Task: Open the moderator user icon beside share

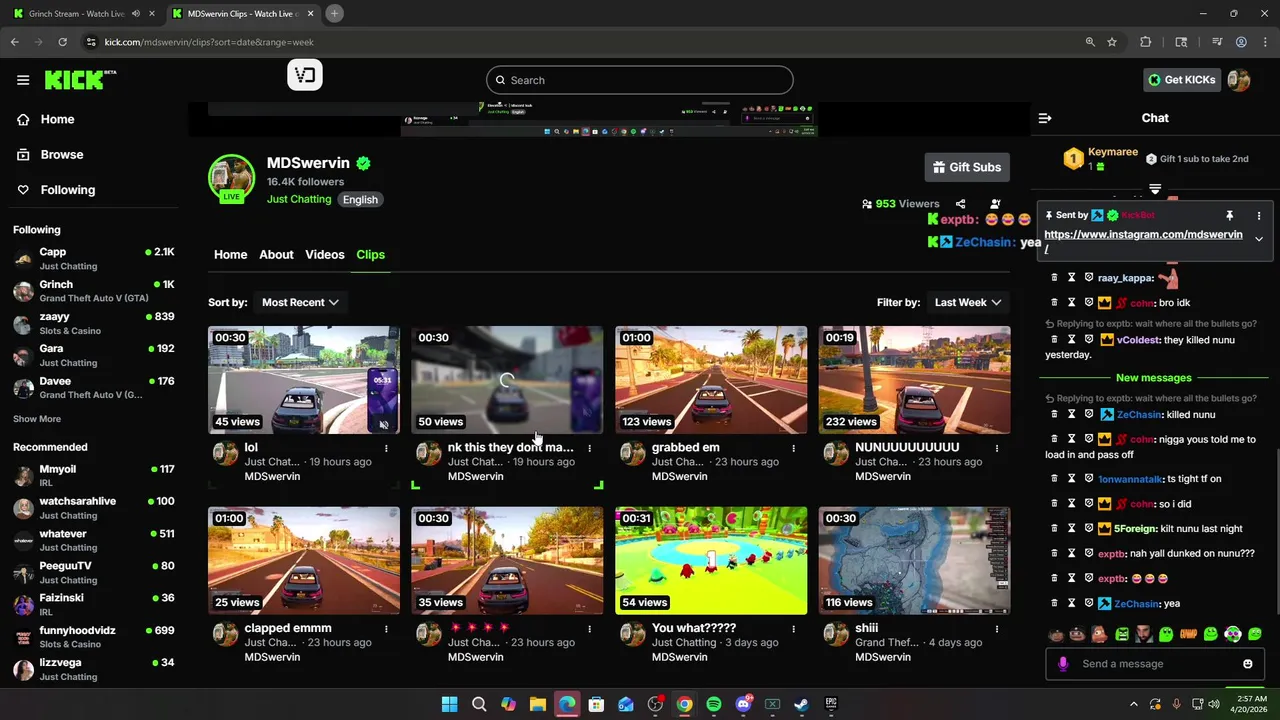Action: click(x=995, y=204)
